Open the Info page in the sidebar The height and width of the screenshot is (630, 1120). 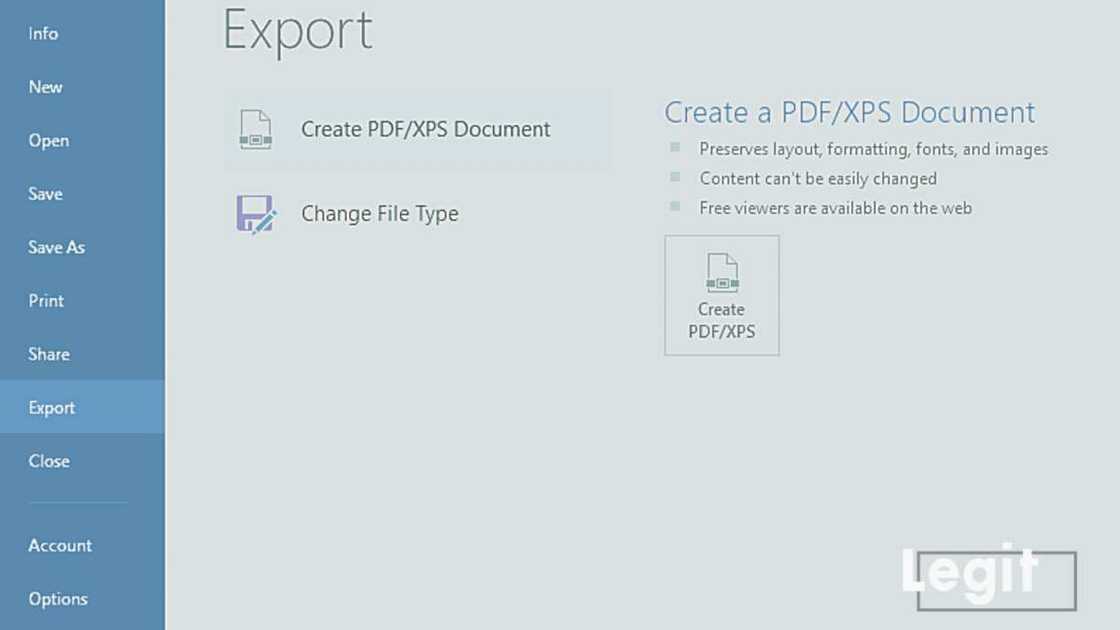click(x=43, y=34)
